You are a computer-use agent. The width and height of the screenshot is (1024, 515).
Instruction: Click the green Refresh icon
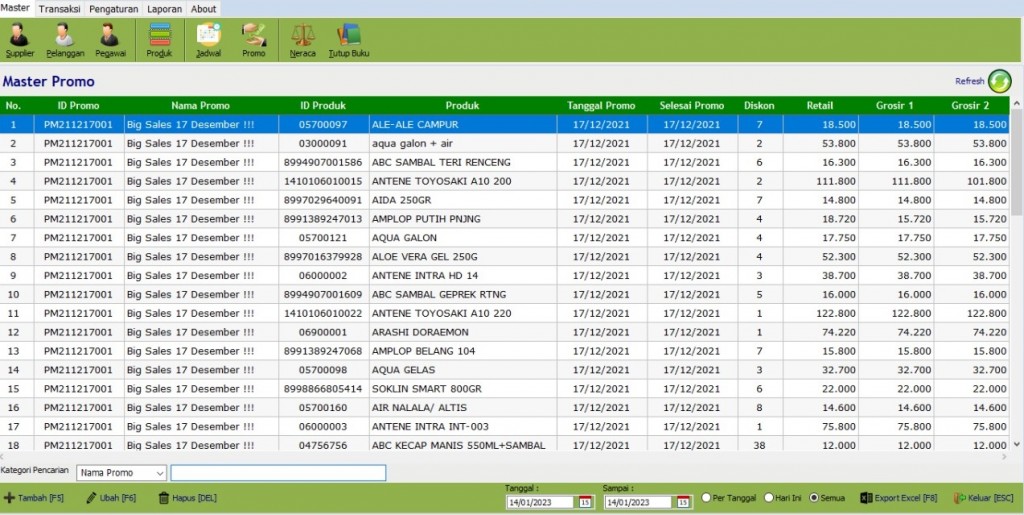(999, 81)
